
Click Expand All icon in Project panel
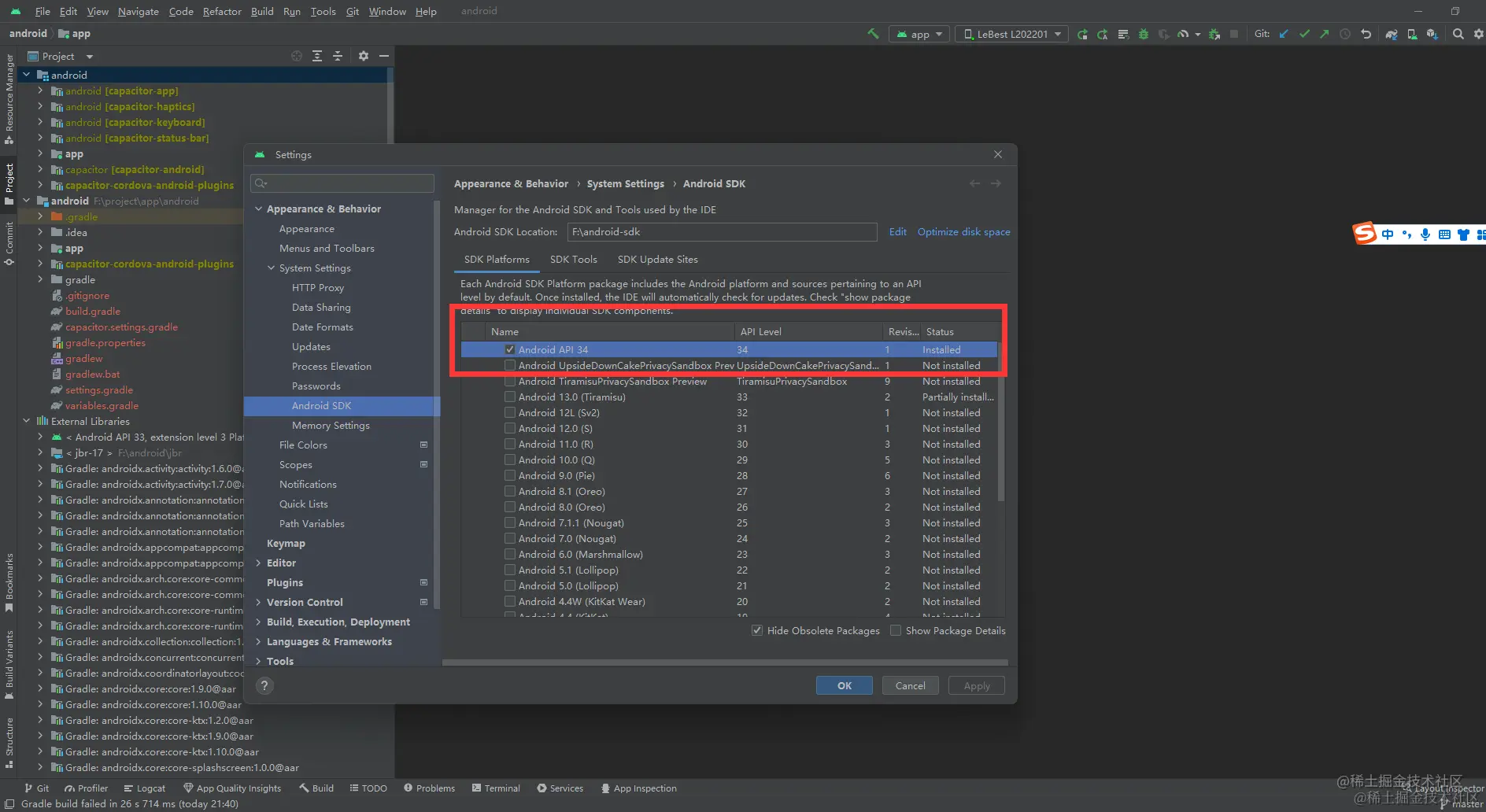tap(317, 56)
